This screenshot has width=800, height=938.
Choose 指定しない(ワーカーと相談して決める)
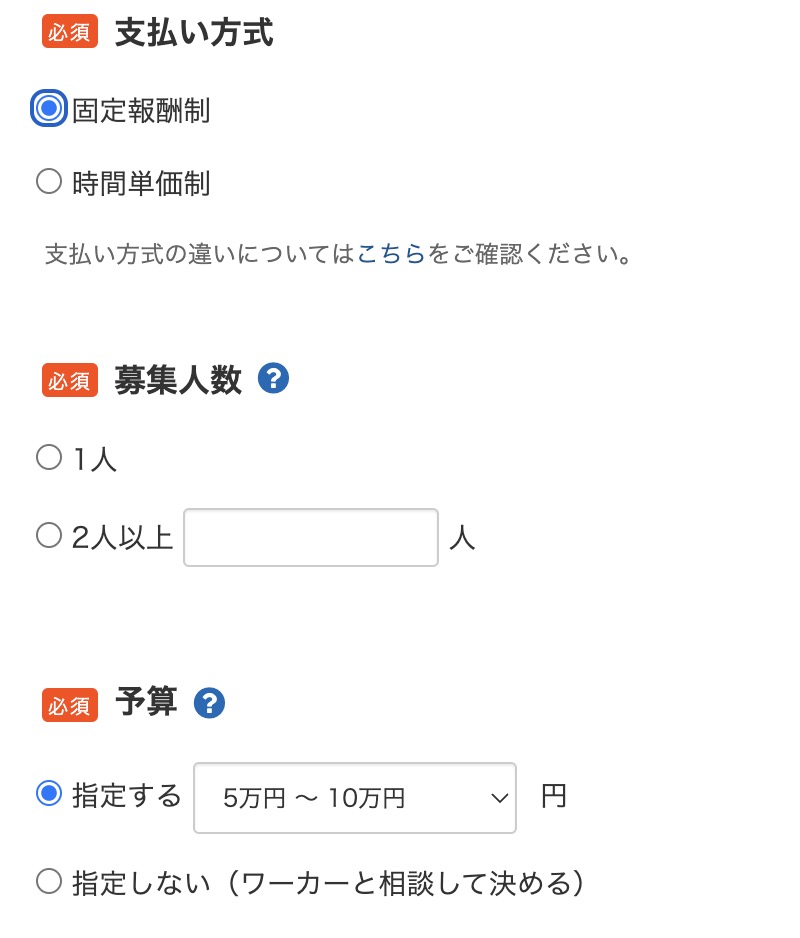pos(49,881)
